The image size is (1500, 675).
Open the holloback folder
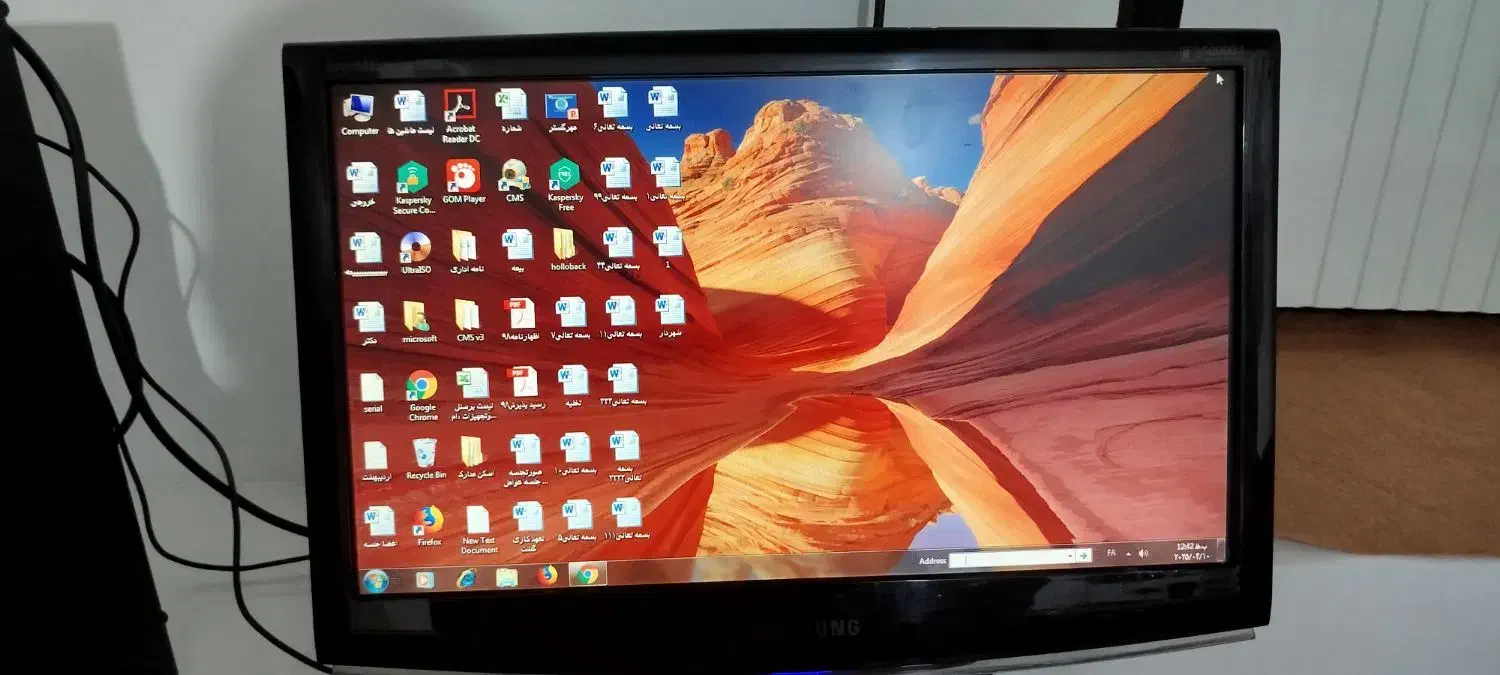(x=566, y=250)
